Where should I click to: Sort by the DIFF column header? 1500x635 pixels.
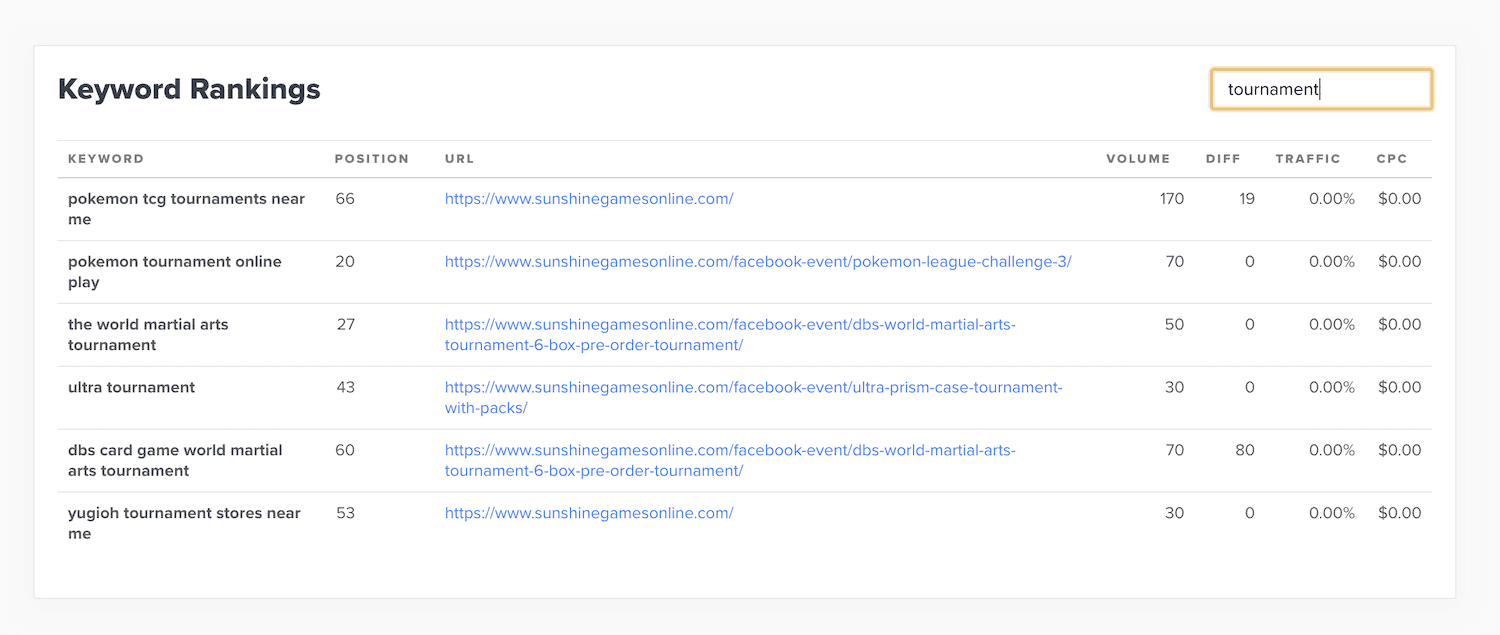coord(1223,158)
